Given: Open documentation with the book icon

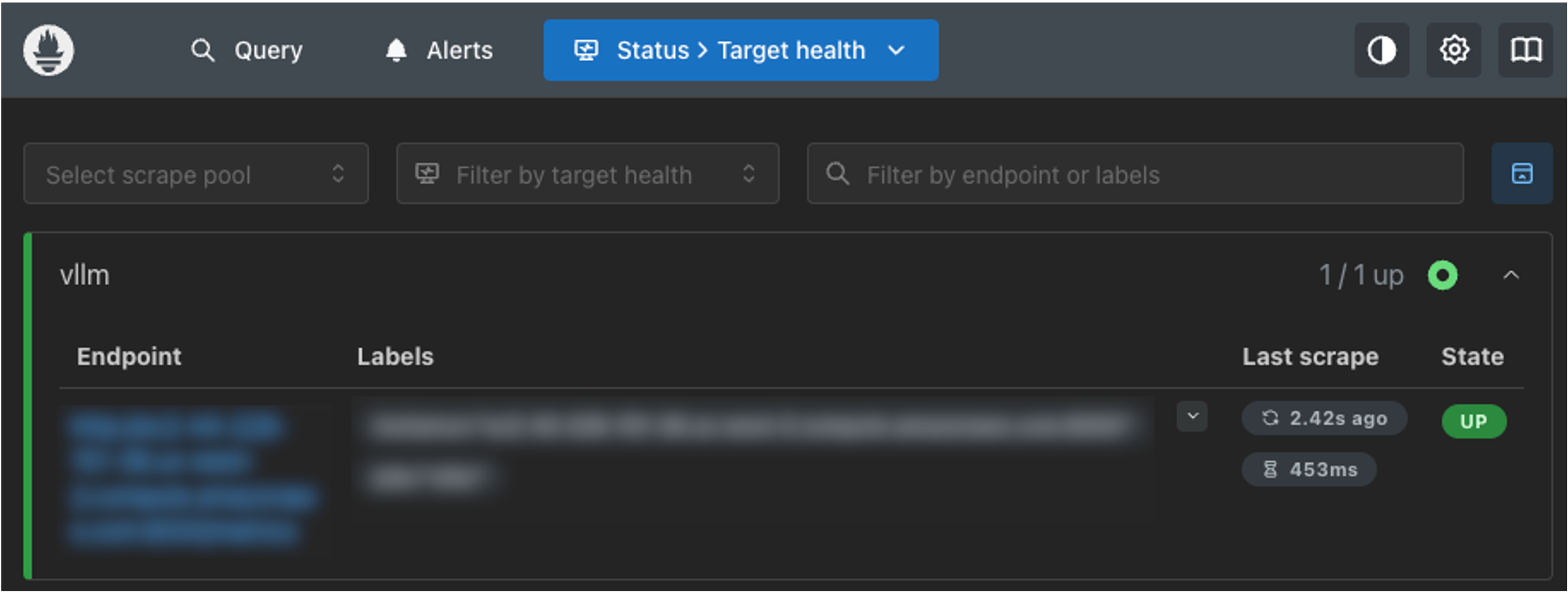Looking at the screenshot, I should 1526,50.
